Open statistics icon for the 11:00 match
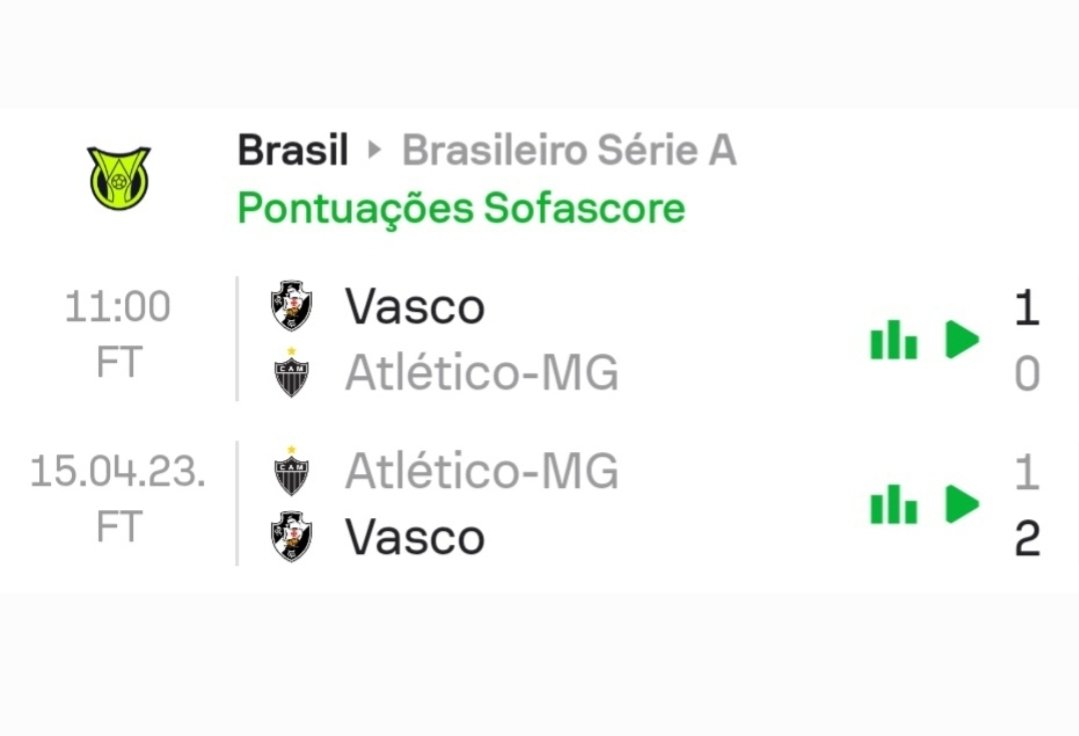The width and height of the screenshot is (1079, 736). coord(893,342)
